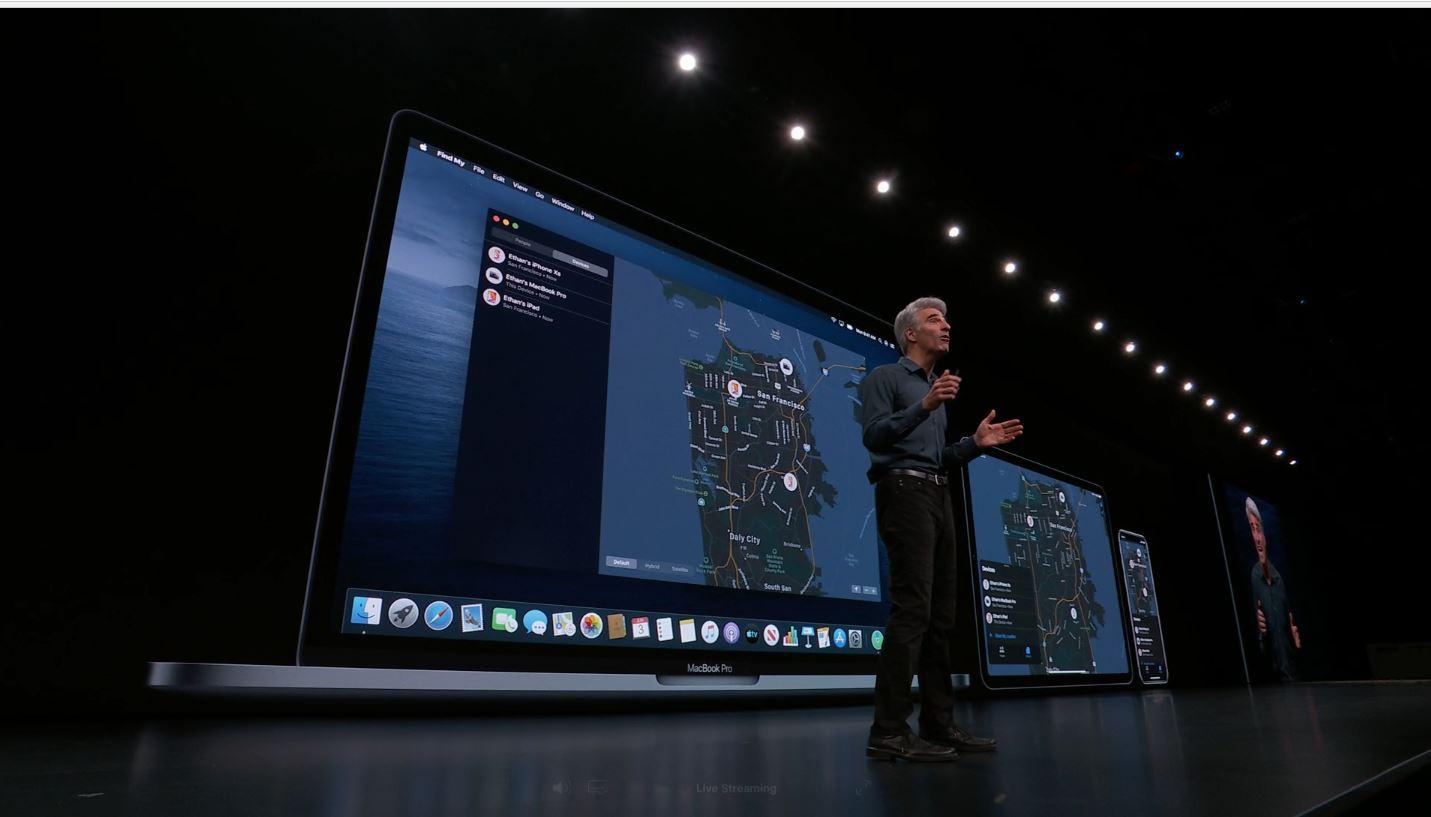Viewport: 1431px width, 817px height.
Task: Enter fullscreen in the video player
Action: (862, 788)
